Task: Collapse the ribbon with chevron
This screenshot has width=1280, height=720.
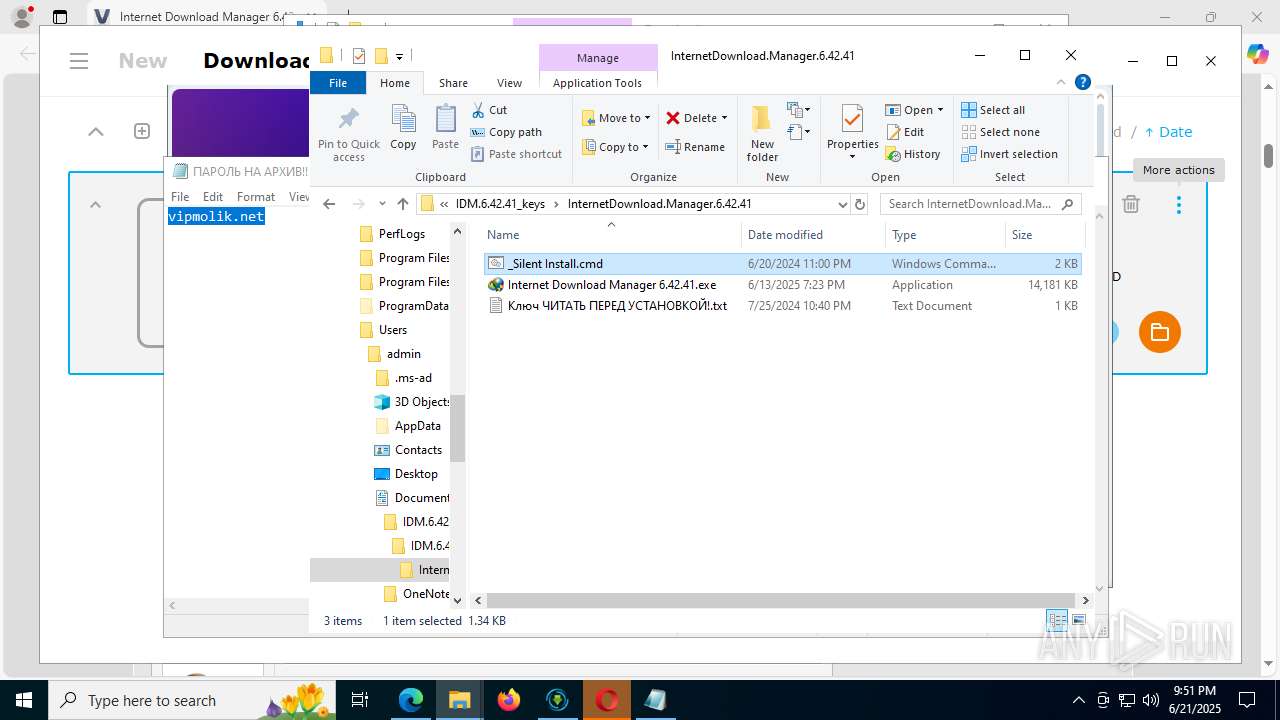Action: [x=1061, y=83]
